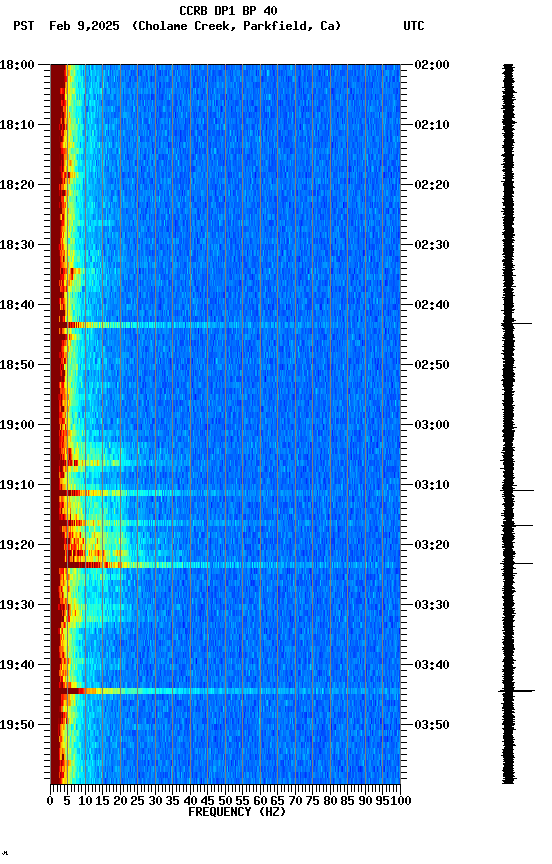Click the '03:30' UTC time label

[x=432, y=606]
